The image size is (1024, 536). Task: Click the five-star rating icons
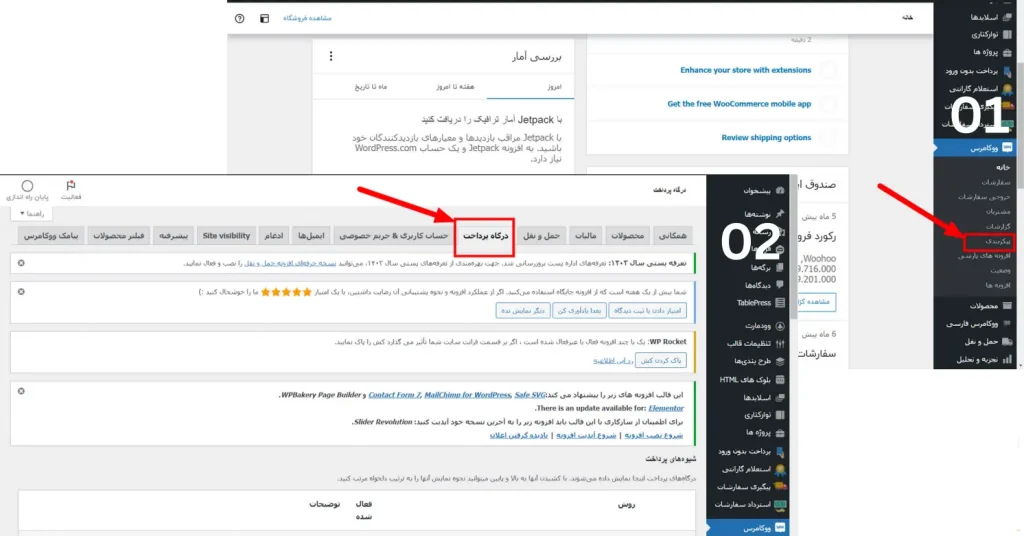click(286, 292)
